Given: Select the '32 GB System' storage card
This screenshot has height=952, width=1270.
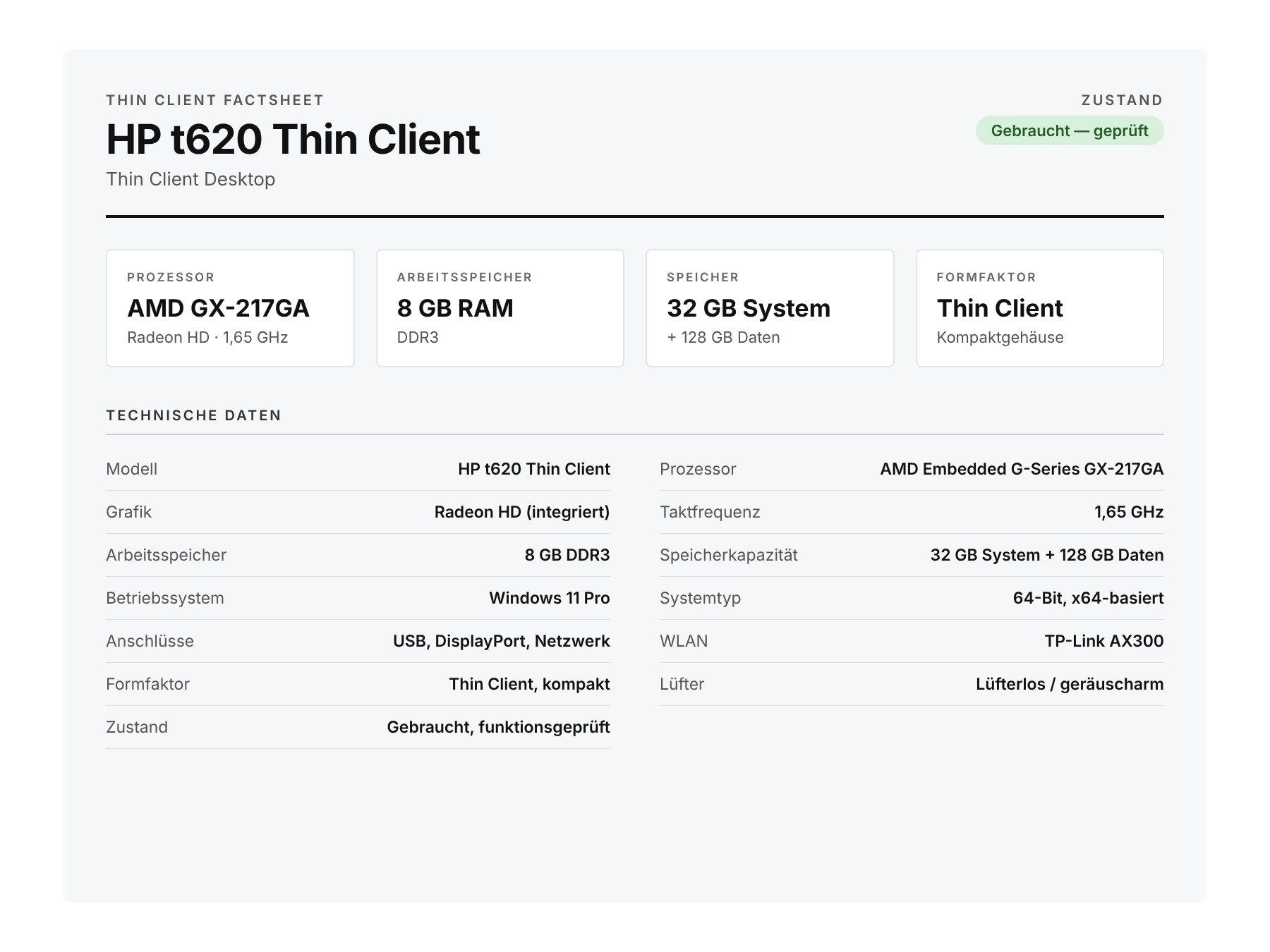Looking at the screenshot, I should point(770,308).
